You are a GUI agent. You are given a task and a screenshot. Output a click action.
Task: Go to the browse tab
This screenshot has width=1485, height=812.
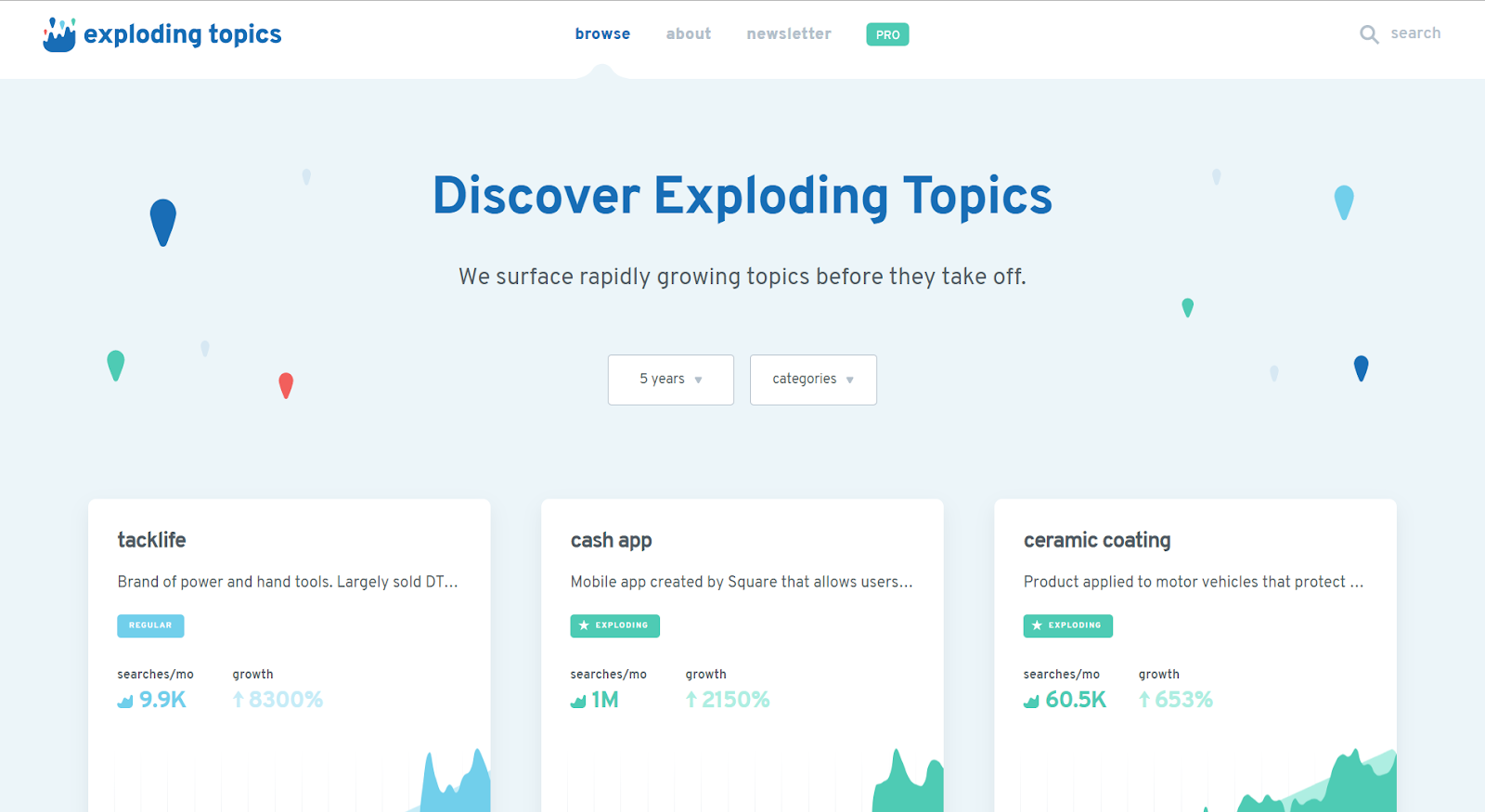click(x=602, y=34)
